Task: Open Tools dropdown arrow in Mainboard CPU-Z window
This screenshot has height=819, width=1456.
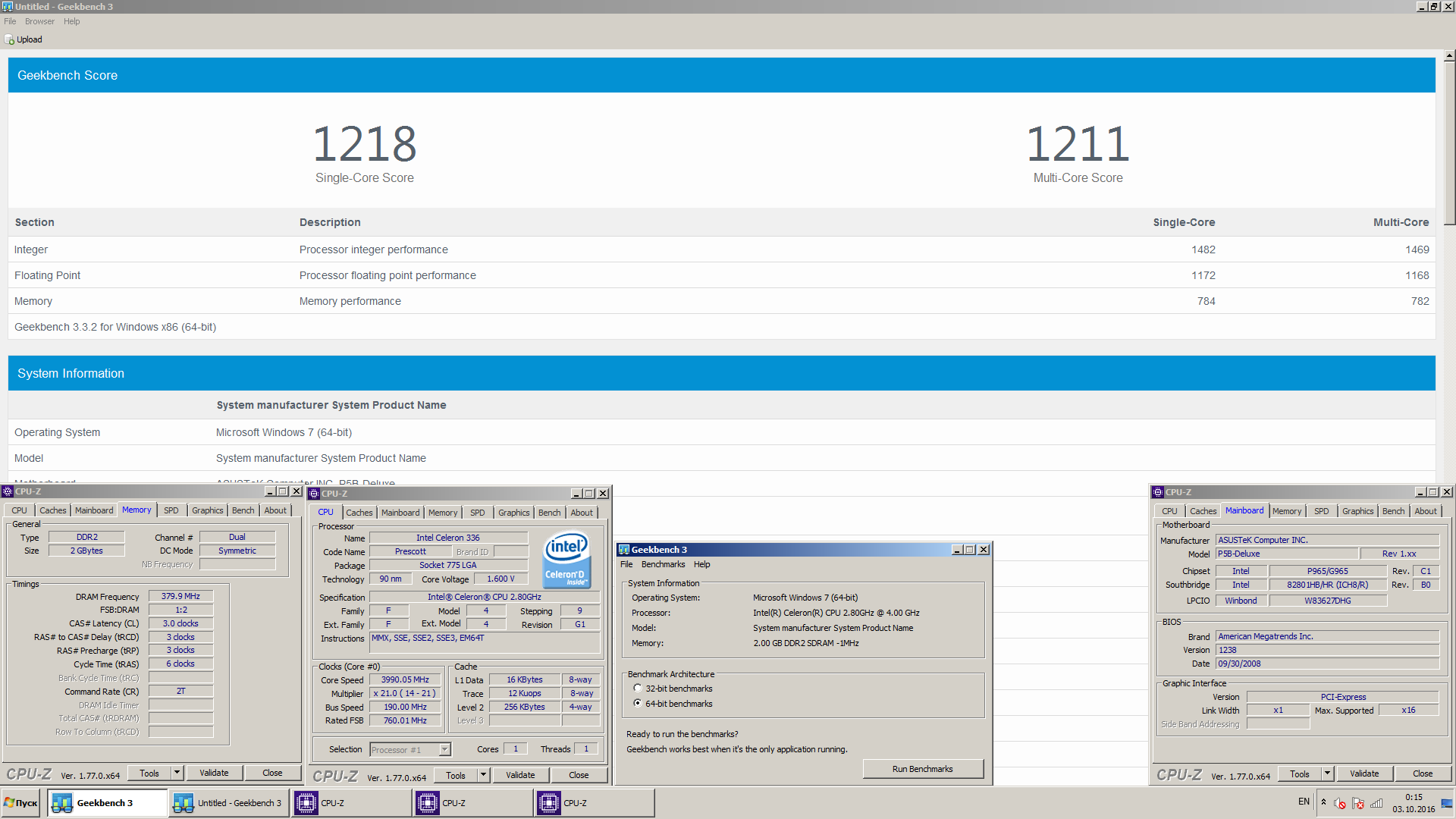Action: 1327,773
